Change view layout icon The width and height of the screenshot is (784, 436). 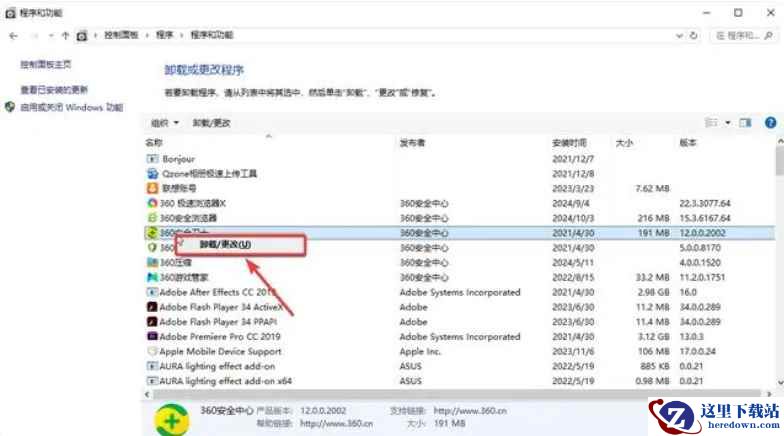tap(711, 122)
